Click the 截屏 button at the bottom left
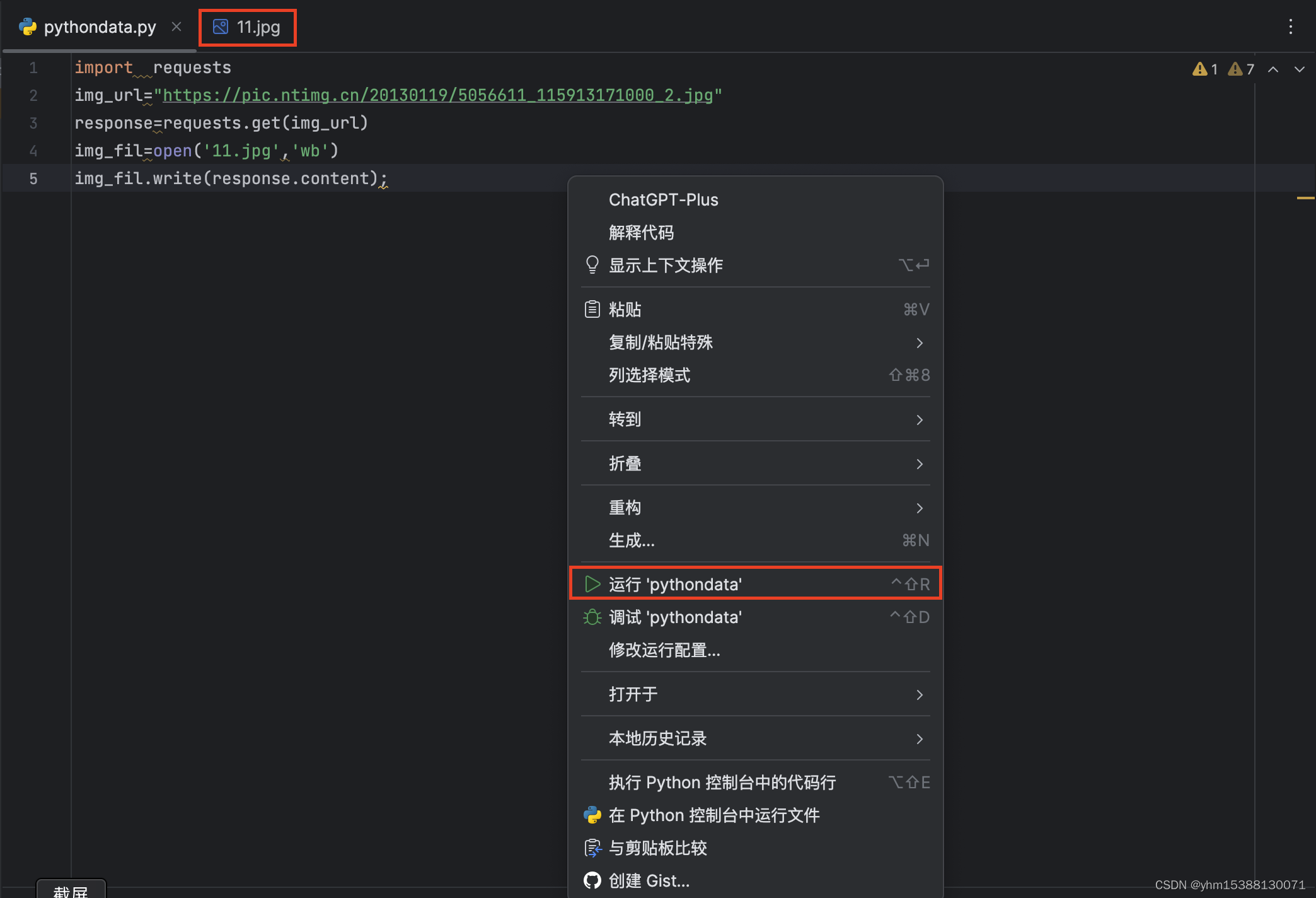 pyautogui.click(x=71, y=889)
